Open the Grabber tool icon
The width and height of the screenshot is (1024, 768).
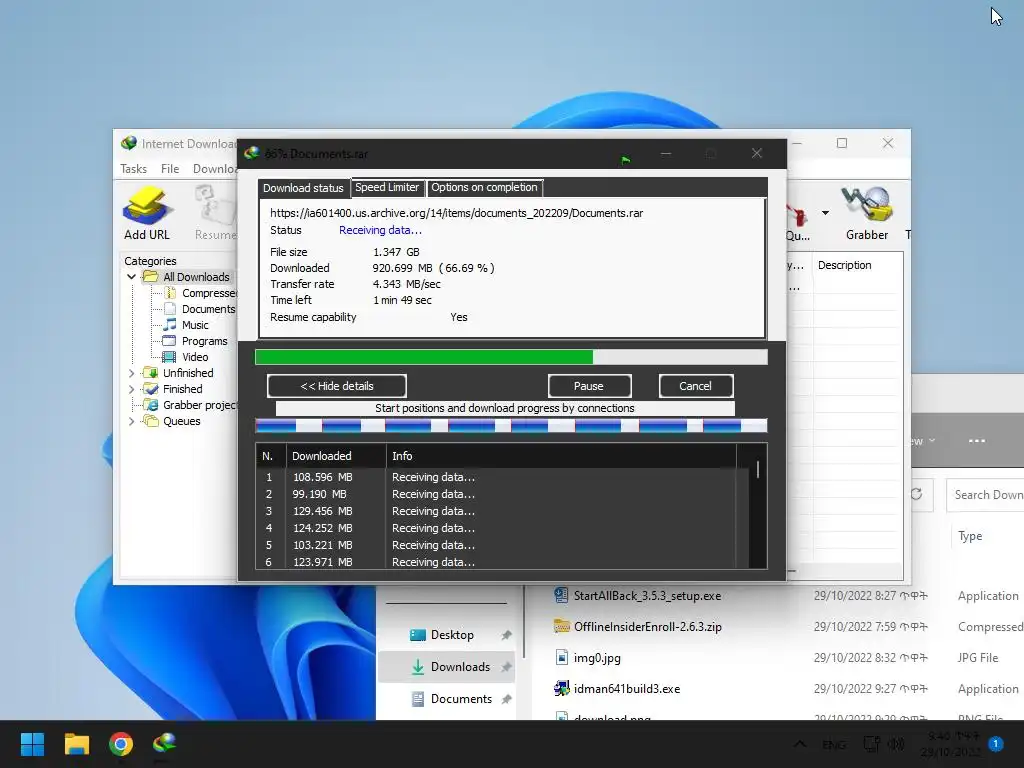(x=867, y=212)
